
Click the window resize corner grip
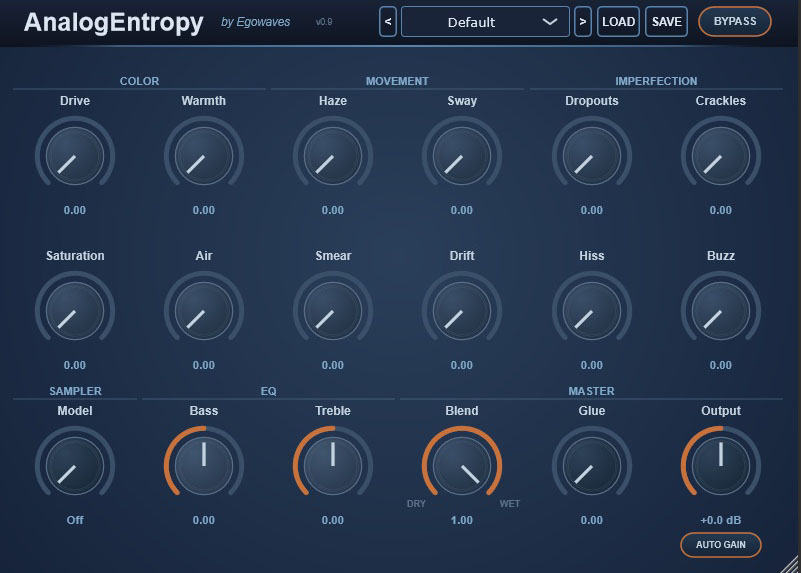(790, 563)
